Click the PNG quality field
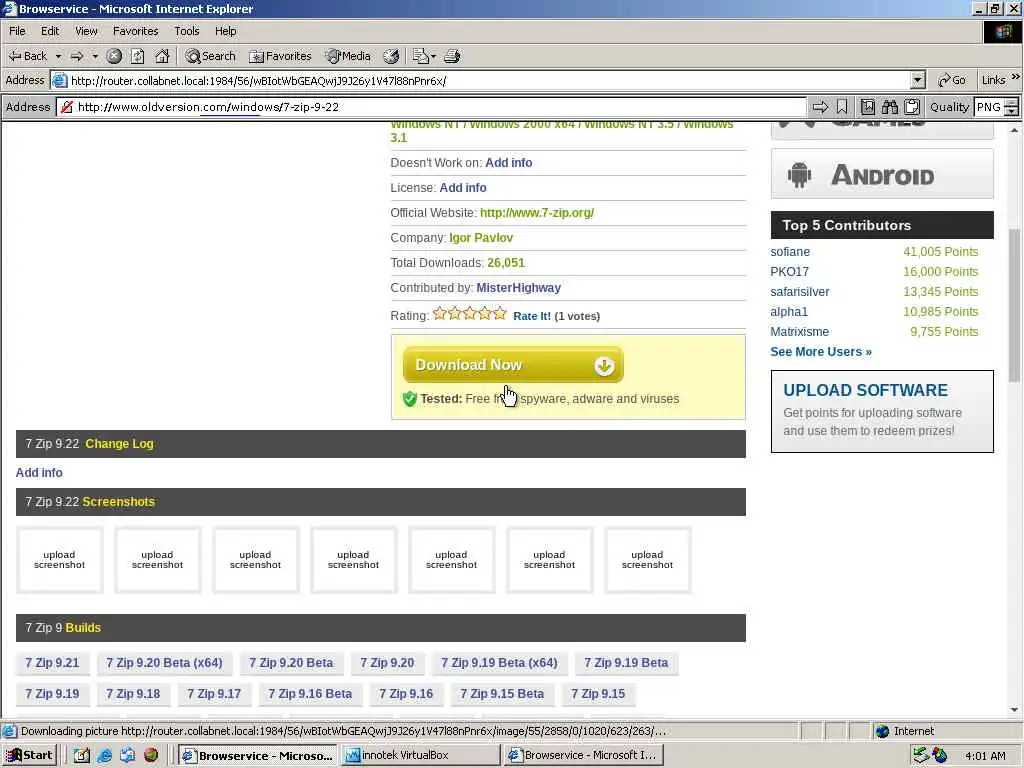Viewport: 1024px width, 768px height. [x=989, y=107]
